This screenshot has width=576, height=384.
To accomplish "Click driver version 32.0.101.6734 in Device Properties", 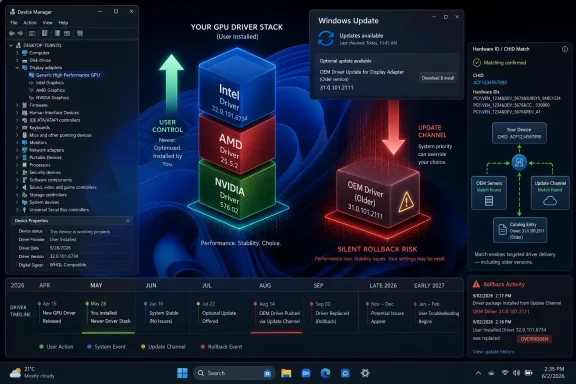I will [x=64, y=256].
